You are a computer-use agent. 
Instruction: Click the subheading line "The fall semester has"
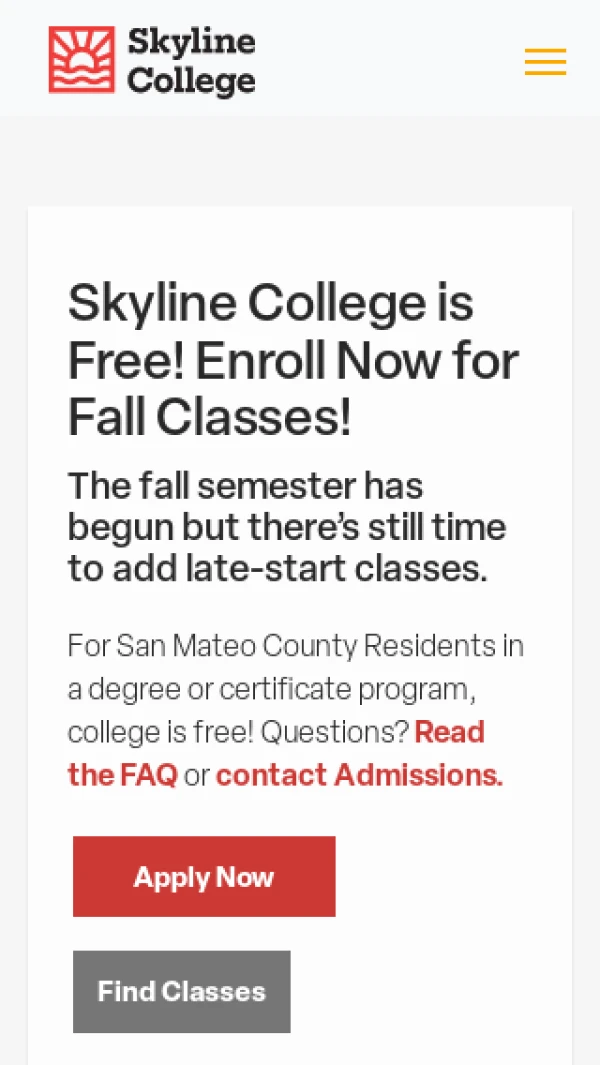click(245, 486)
